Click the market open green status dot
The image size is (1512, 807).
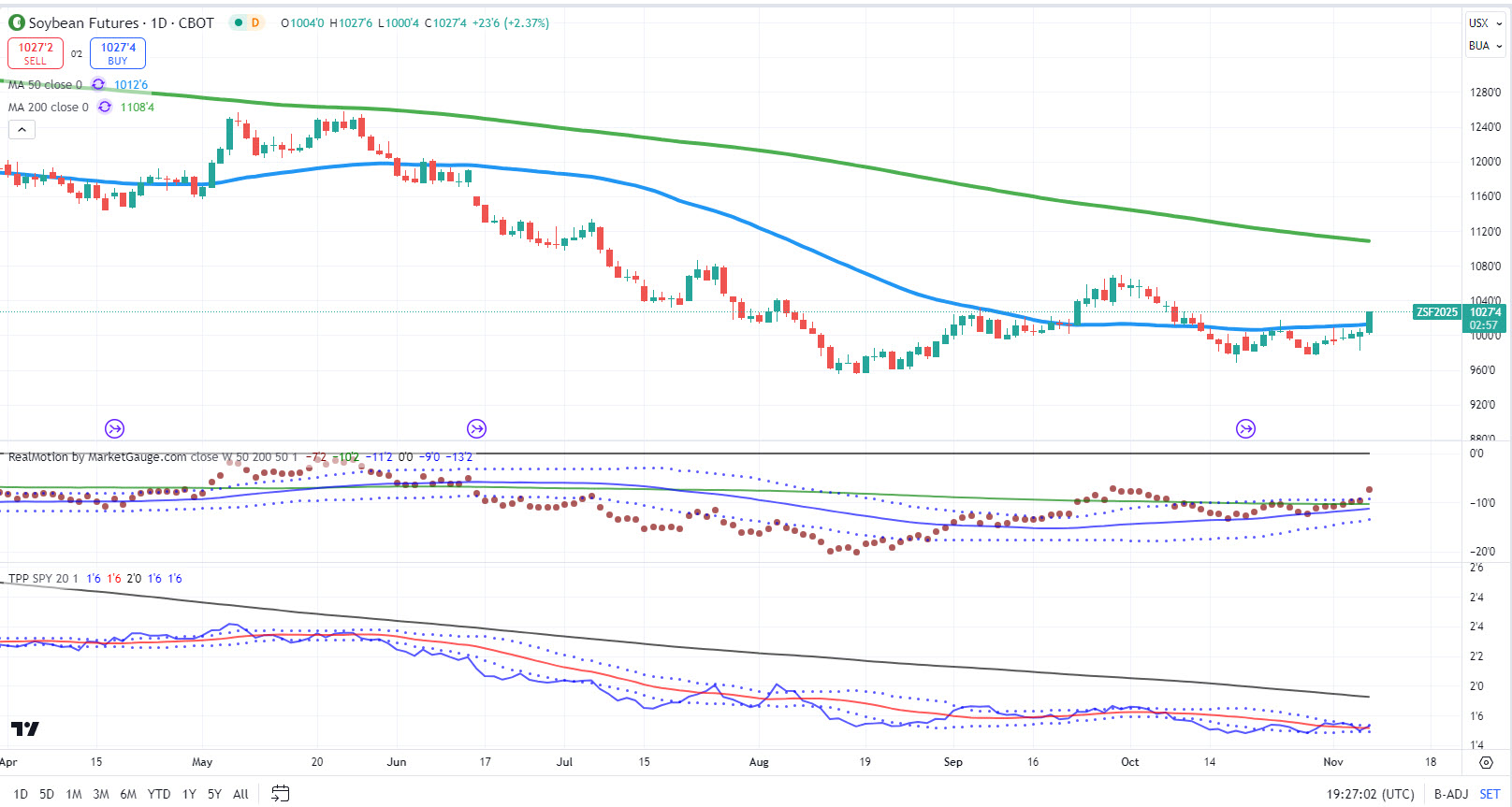[239, 22]
